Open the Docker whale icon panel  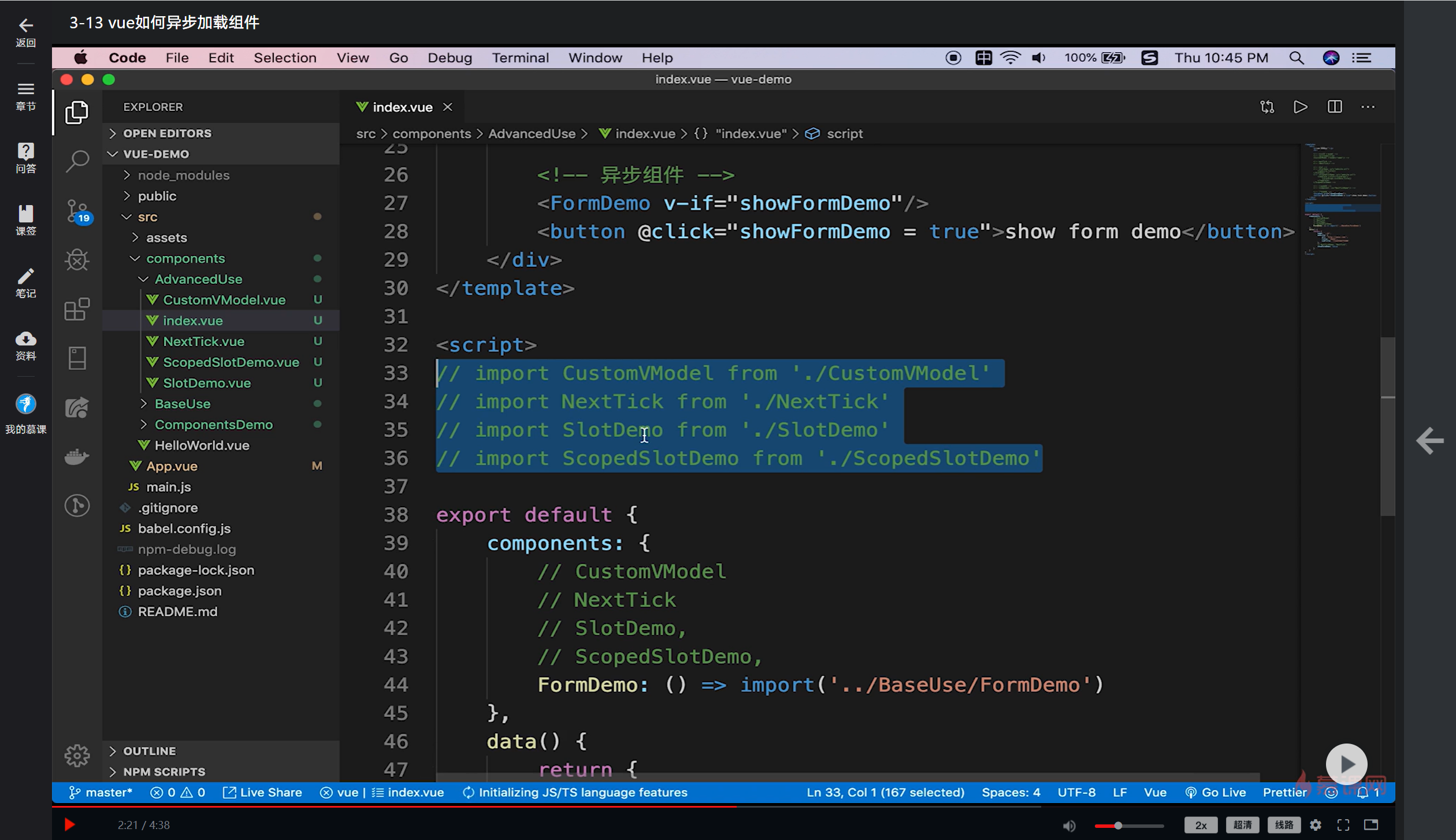tap(77, 456)
